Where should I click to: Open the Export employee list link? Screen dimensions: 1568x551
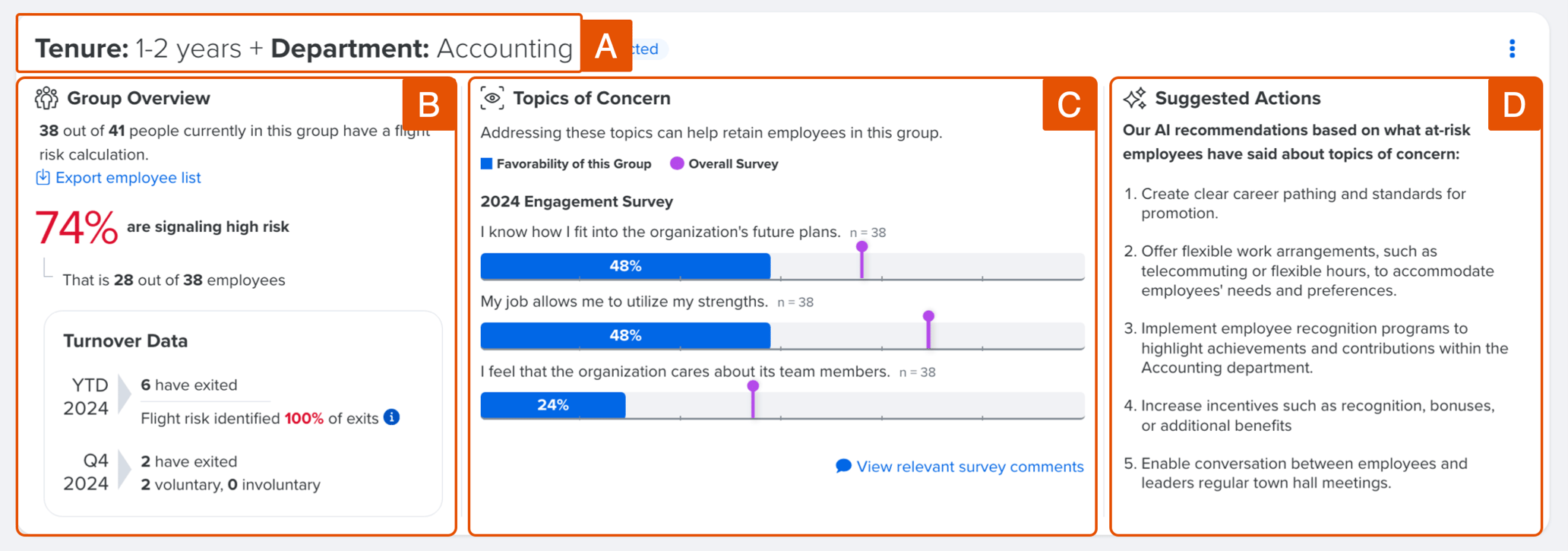click(x=128, y=178)
